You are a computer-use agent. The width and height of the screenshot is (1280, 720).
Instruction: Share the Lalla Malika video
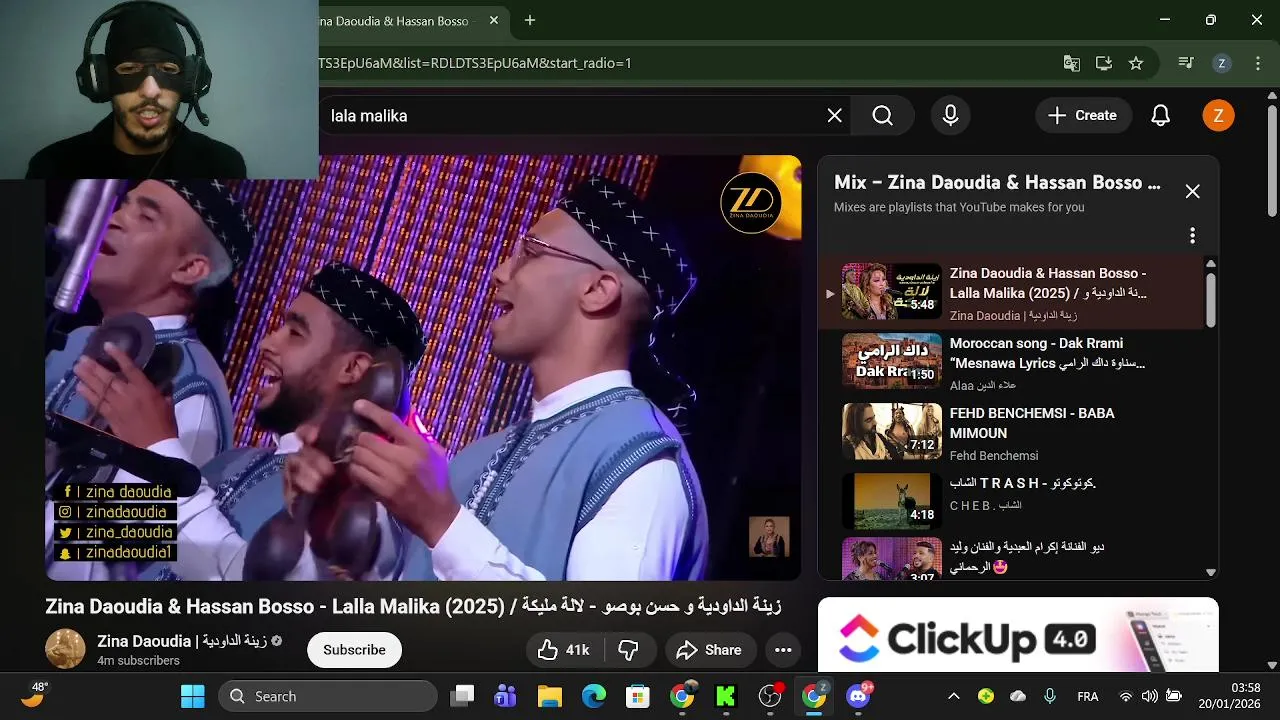click(709, 650)
